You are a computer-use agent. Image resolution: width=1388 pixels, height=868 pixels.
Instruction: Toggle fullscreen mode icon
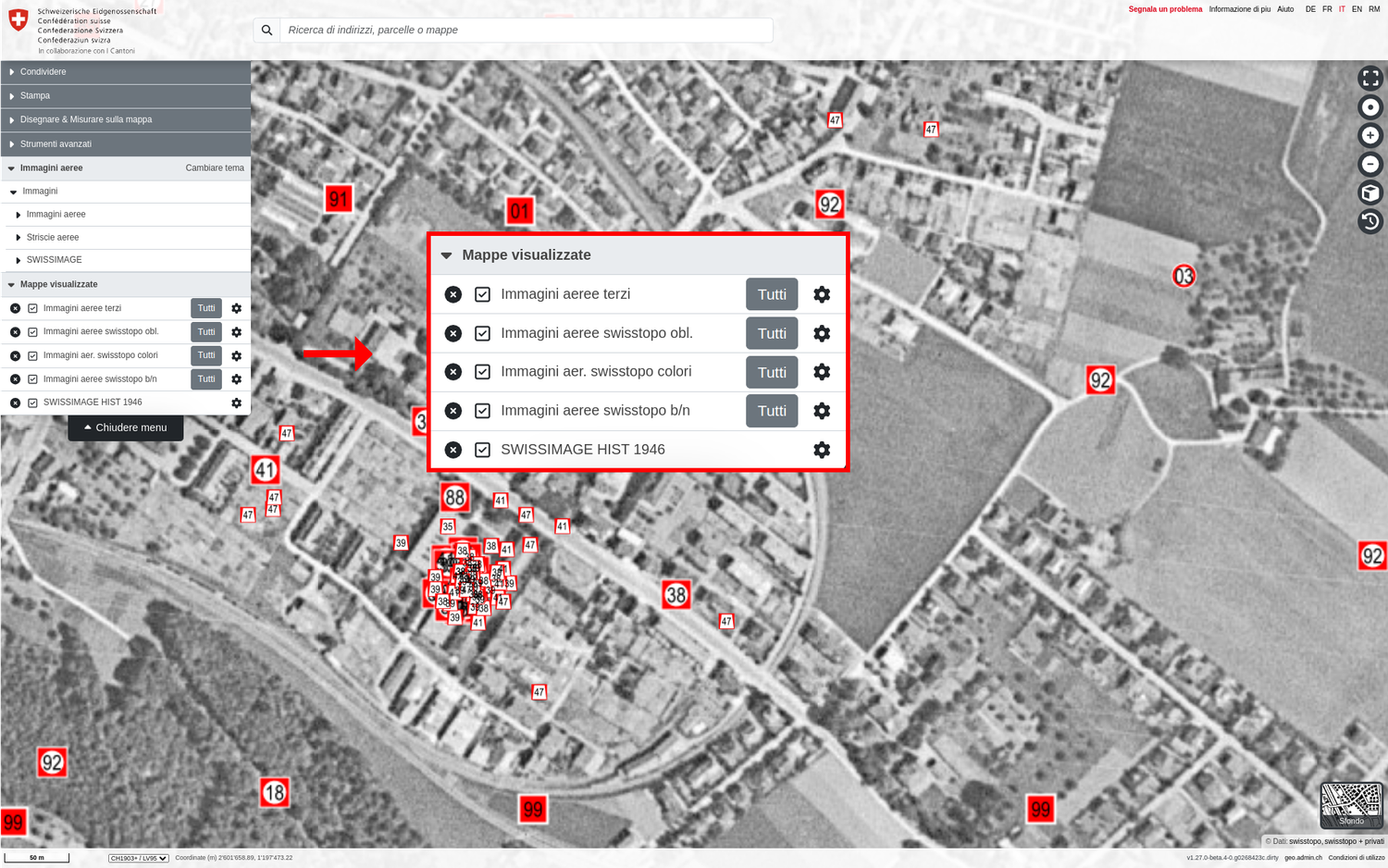(1370, 78)
